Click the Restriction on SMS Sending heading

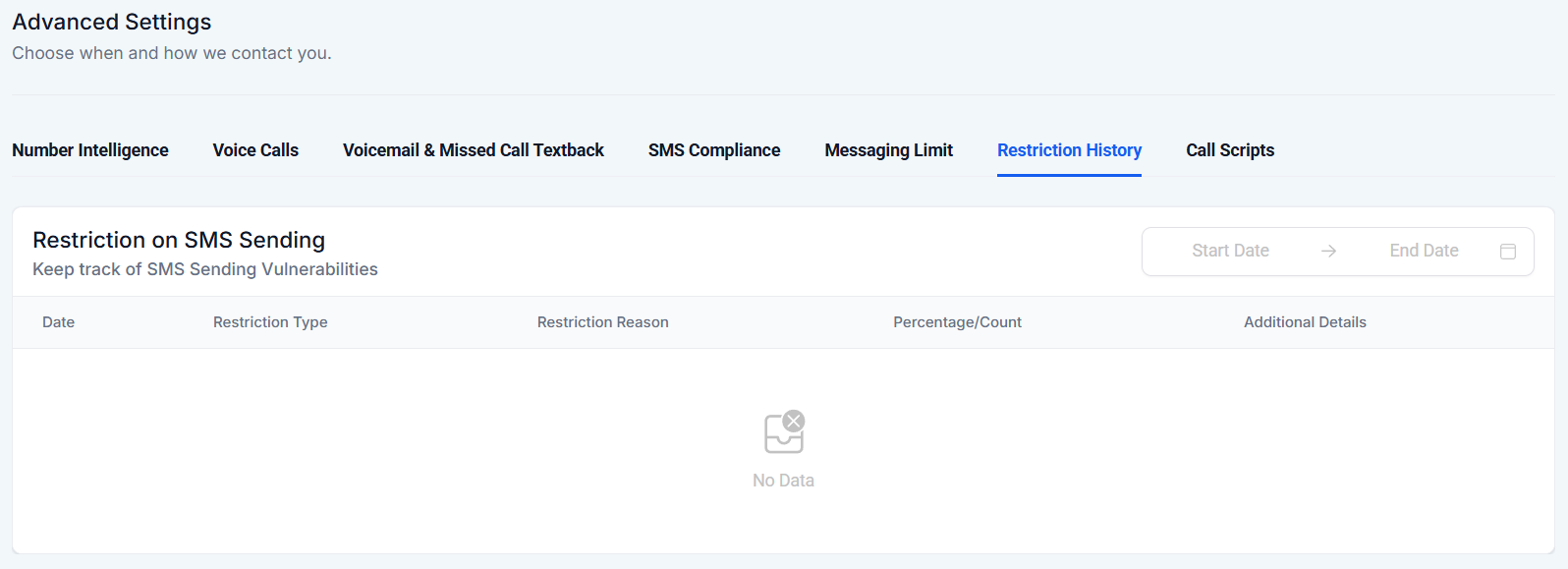coord(179,240)
